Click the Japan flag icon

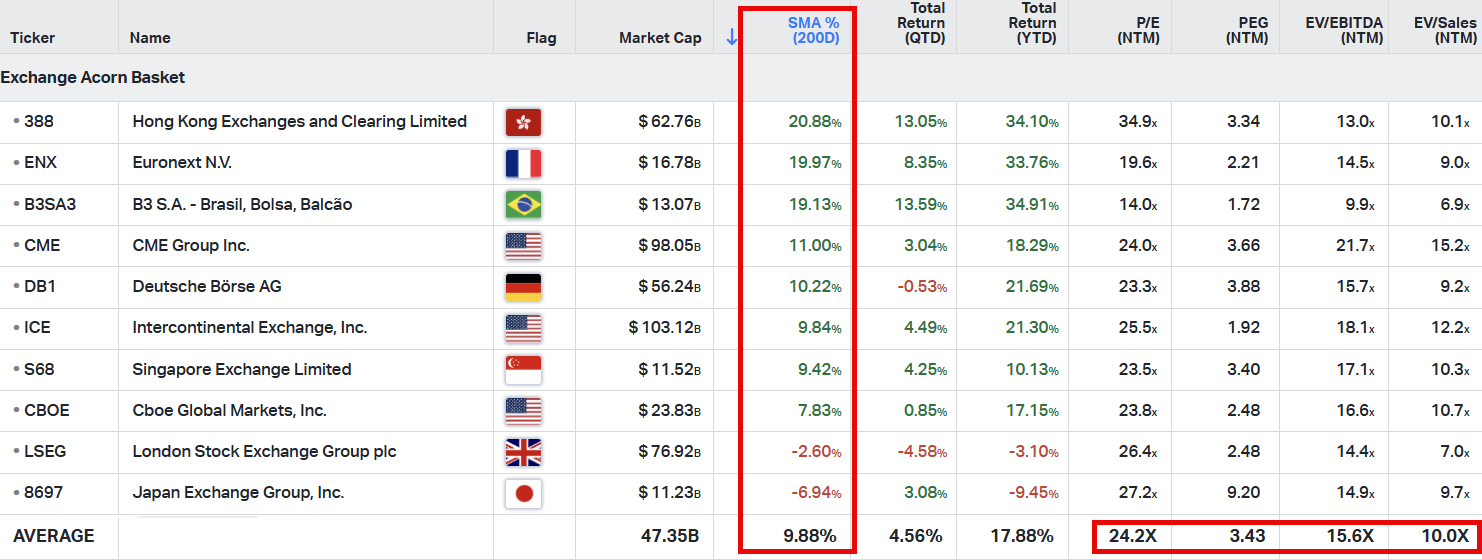tap(523, 493)
